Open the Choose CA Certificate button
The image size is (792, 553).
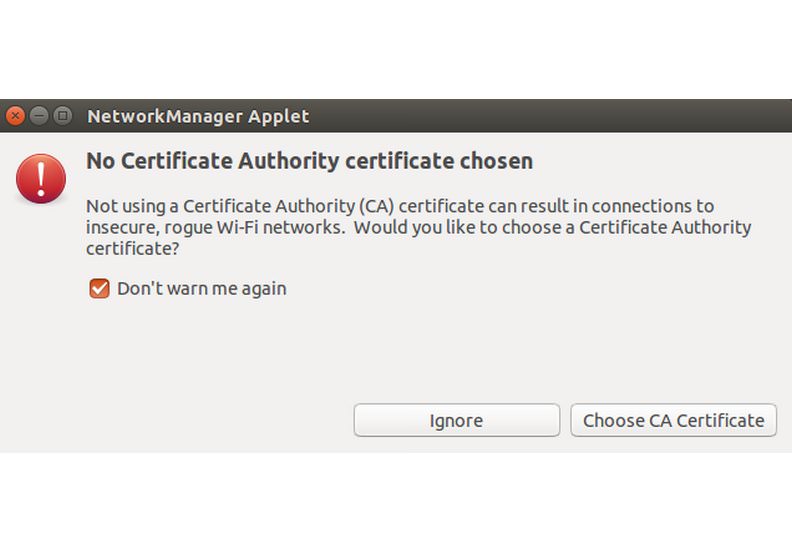(x=673, y=420)
